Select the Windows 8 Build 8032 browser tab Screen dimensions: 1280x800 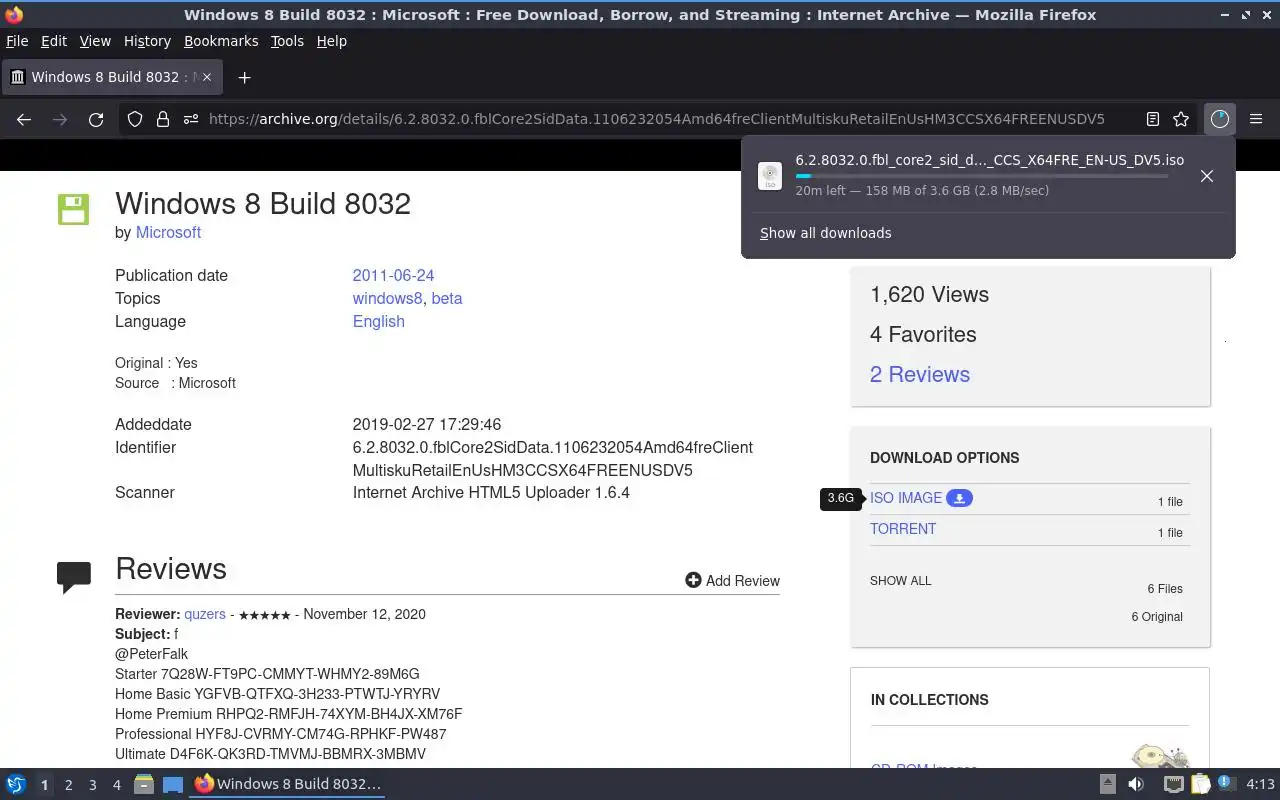112,77
